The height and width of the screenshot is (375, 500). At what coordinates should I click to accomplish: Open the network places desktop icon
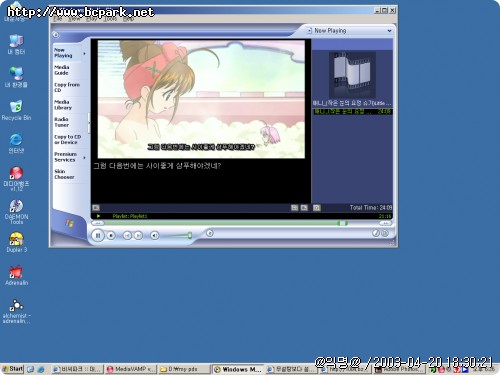pyautogui.click(x=16, y=77)
